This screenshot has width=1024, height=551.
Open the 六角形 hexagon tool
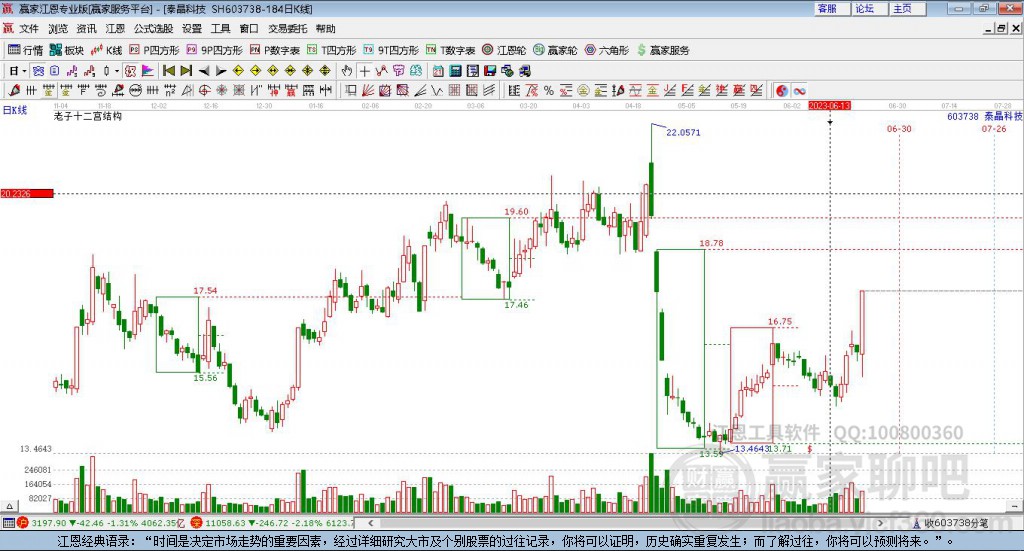pos(607,50)
